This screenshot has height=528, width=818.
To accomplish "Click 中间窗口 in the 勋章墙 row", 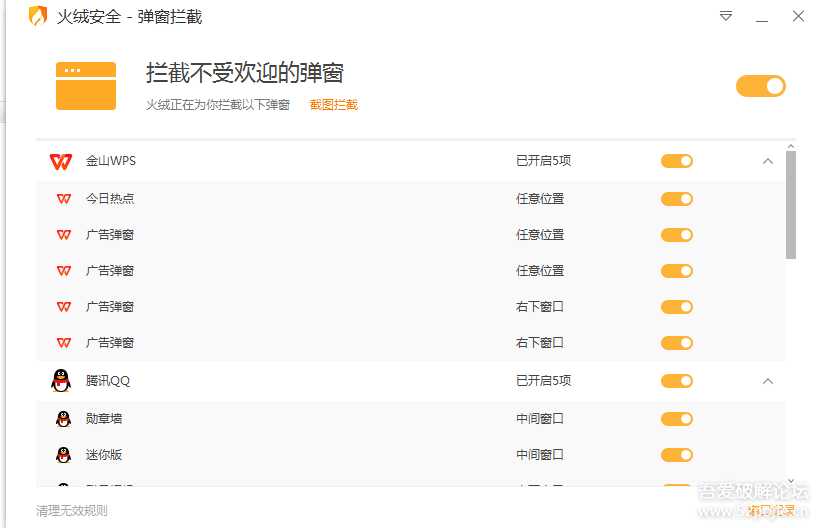I will coord(540,418).
